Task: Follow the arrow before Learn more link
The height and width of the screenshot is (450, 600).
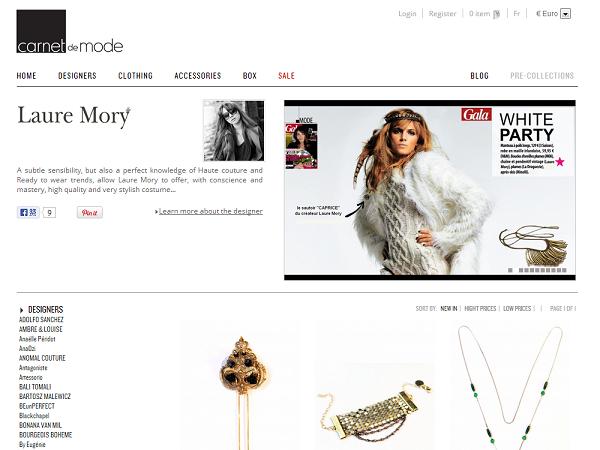Action: click(x=156, y=212)
